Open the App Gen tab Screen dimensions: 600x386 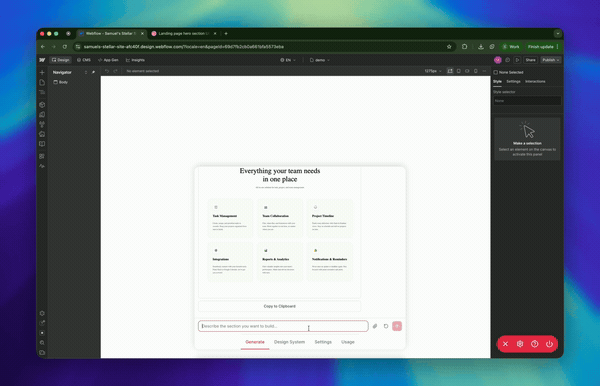(108, 60)
